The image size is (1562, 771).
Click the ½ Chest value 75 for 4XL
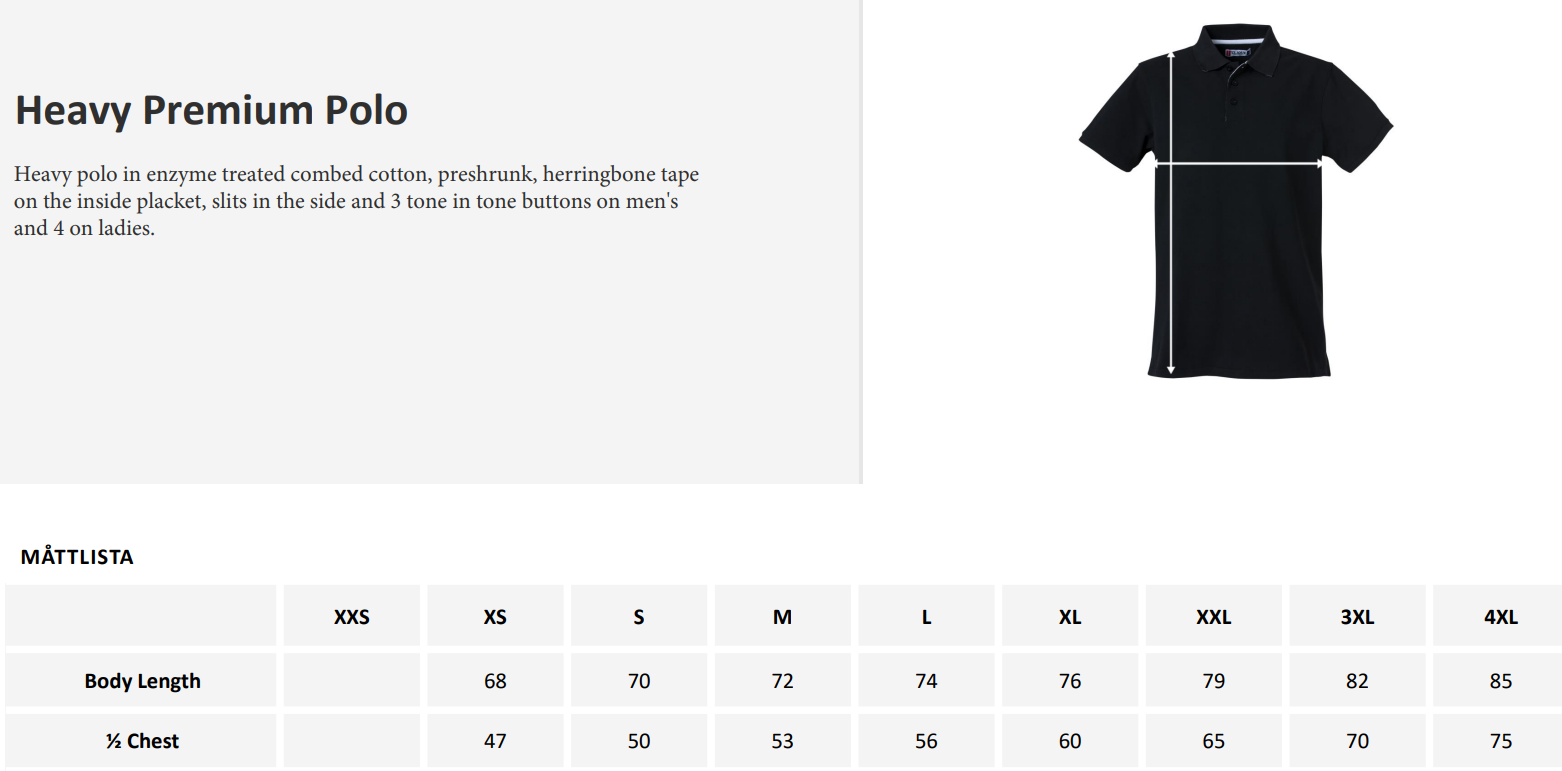1500,741
